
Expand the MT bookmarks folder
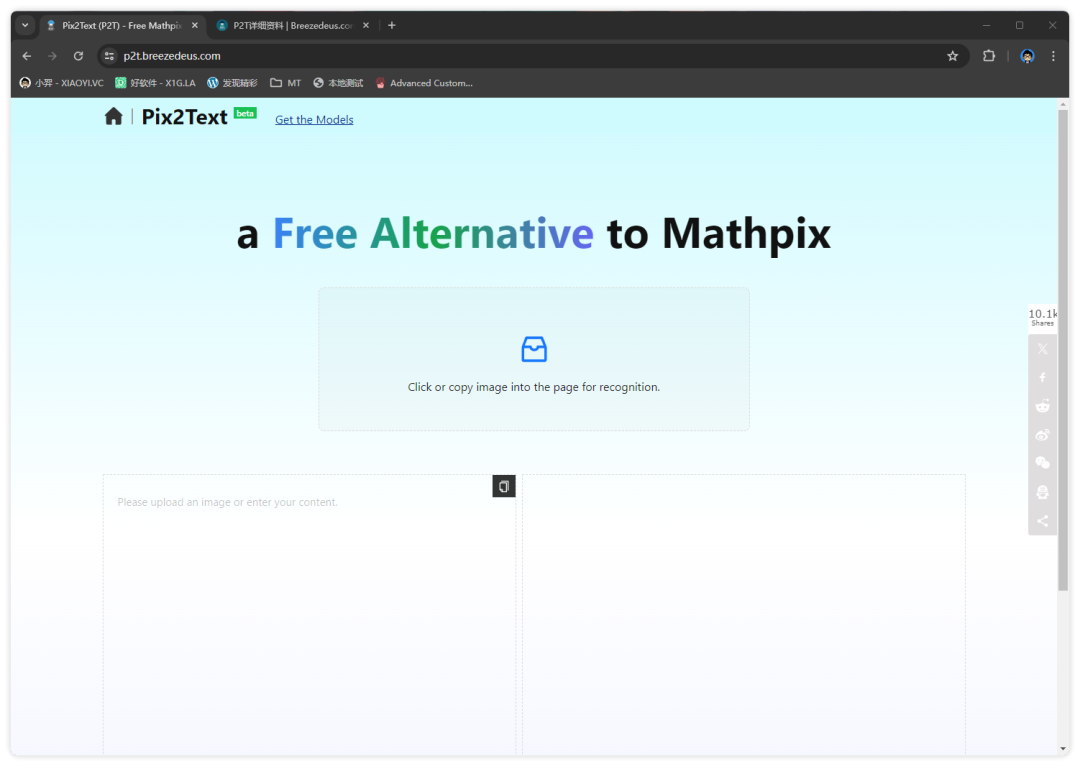(x=285, y=83)
